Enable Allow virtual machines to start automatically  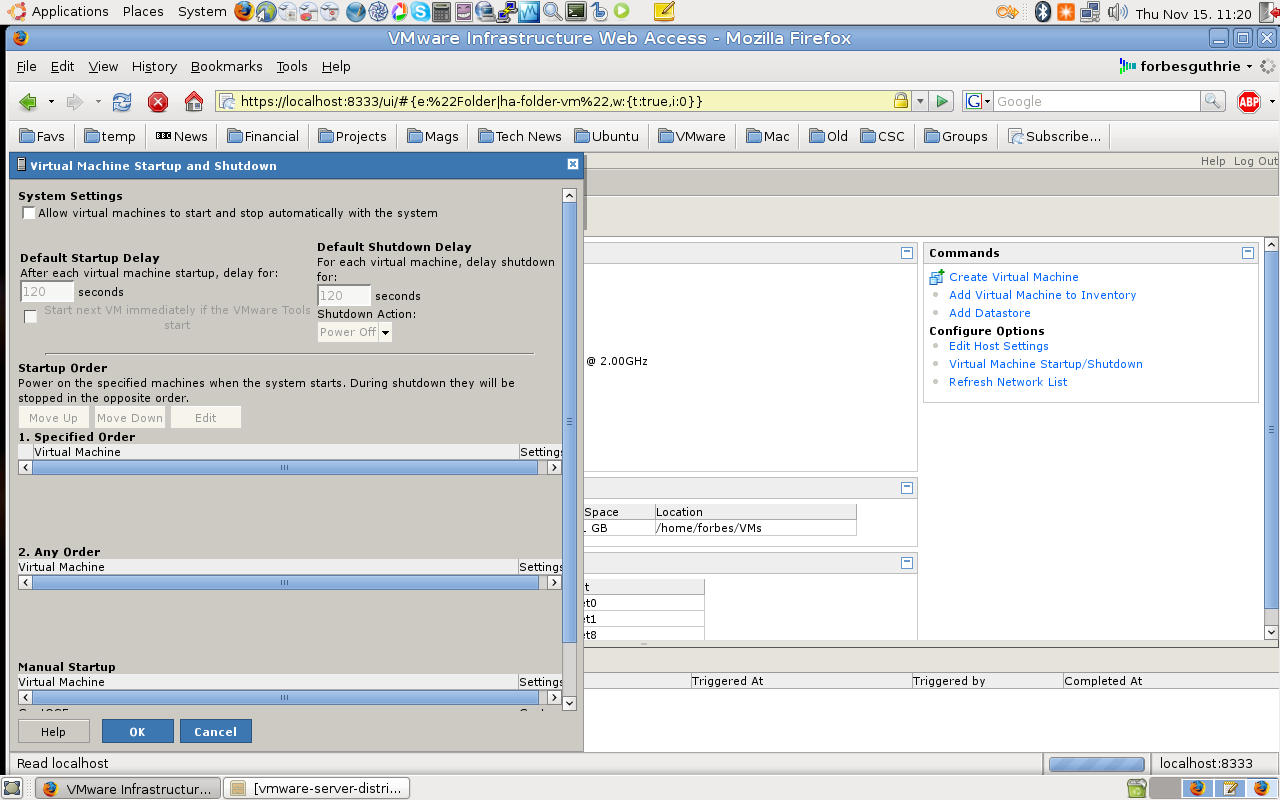[29, 213]
